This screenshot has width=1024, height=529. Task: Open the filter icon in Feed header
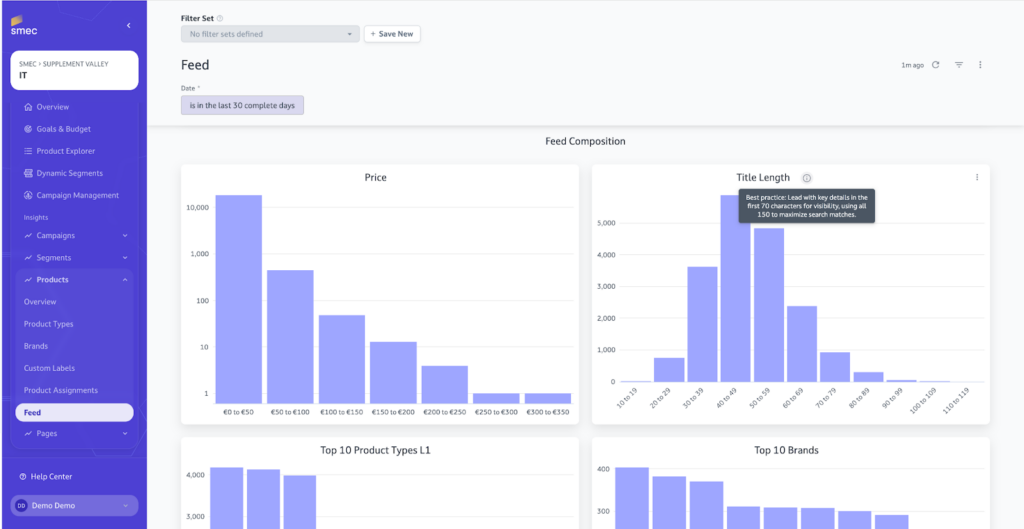[959, 65]
